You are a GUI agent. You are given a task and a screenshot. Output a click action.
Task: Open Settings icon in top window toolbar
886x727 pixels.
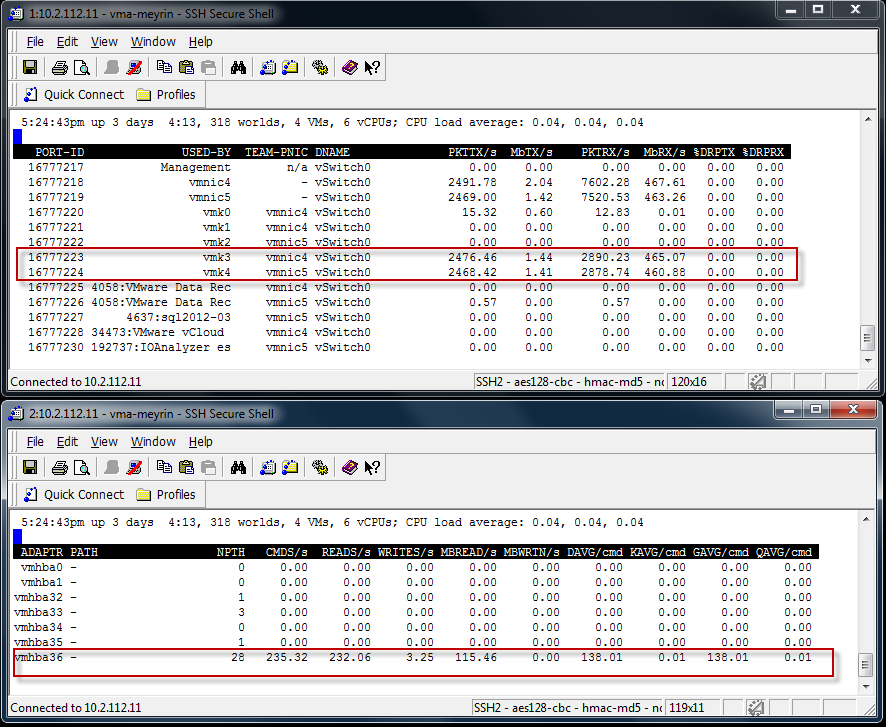click(320, 68)
